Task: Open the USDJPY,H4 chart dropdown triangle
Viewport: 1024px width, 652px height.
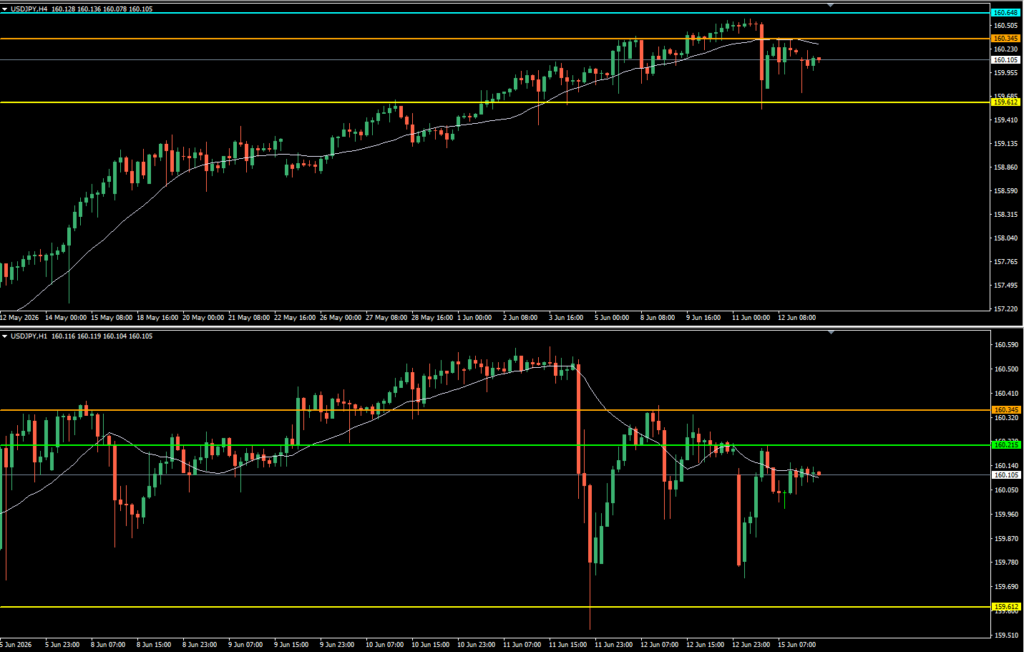Action: pyautogui.click(x=5, y=9)
